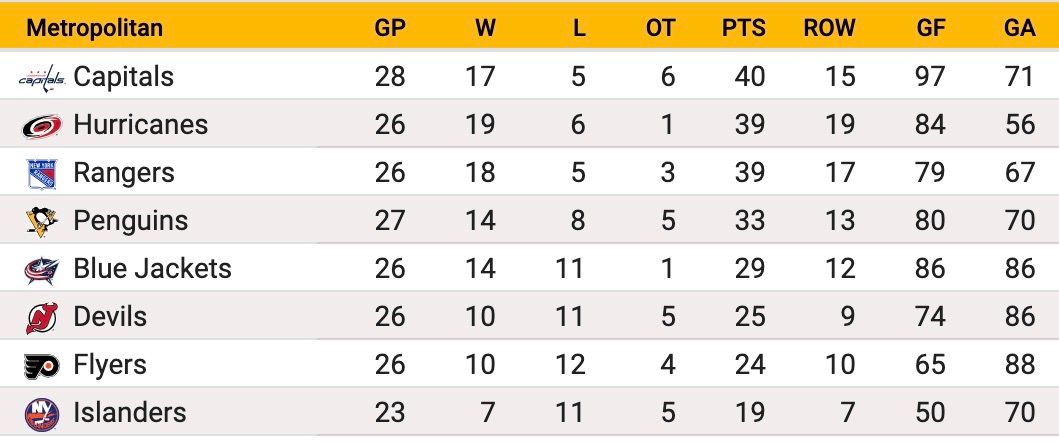
Task: Click the Islanders team logo
Action: [x=42, y=415]
